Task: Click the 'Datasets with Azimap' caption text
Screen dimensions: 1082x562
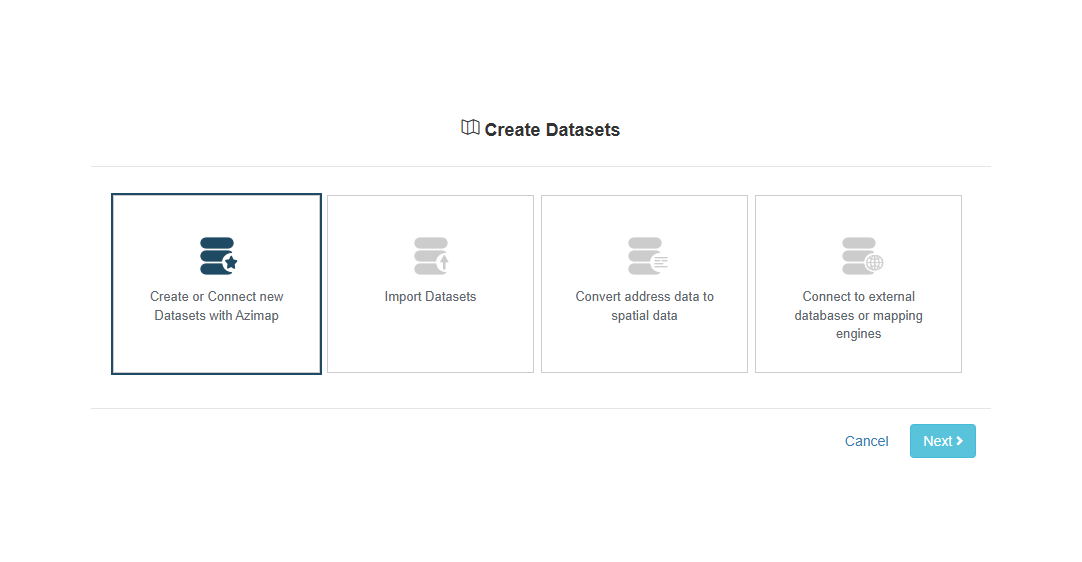Action: [x=217, y=316]
